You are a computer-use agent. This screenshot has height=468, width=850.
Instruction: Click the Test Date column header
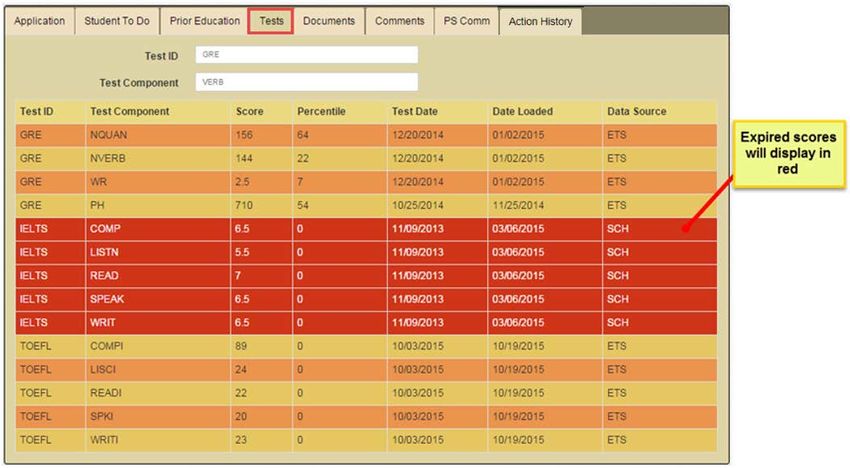click(437, 111)
